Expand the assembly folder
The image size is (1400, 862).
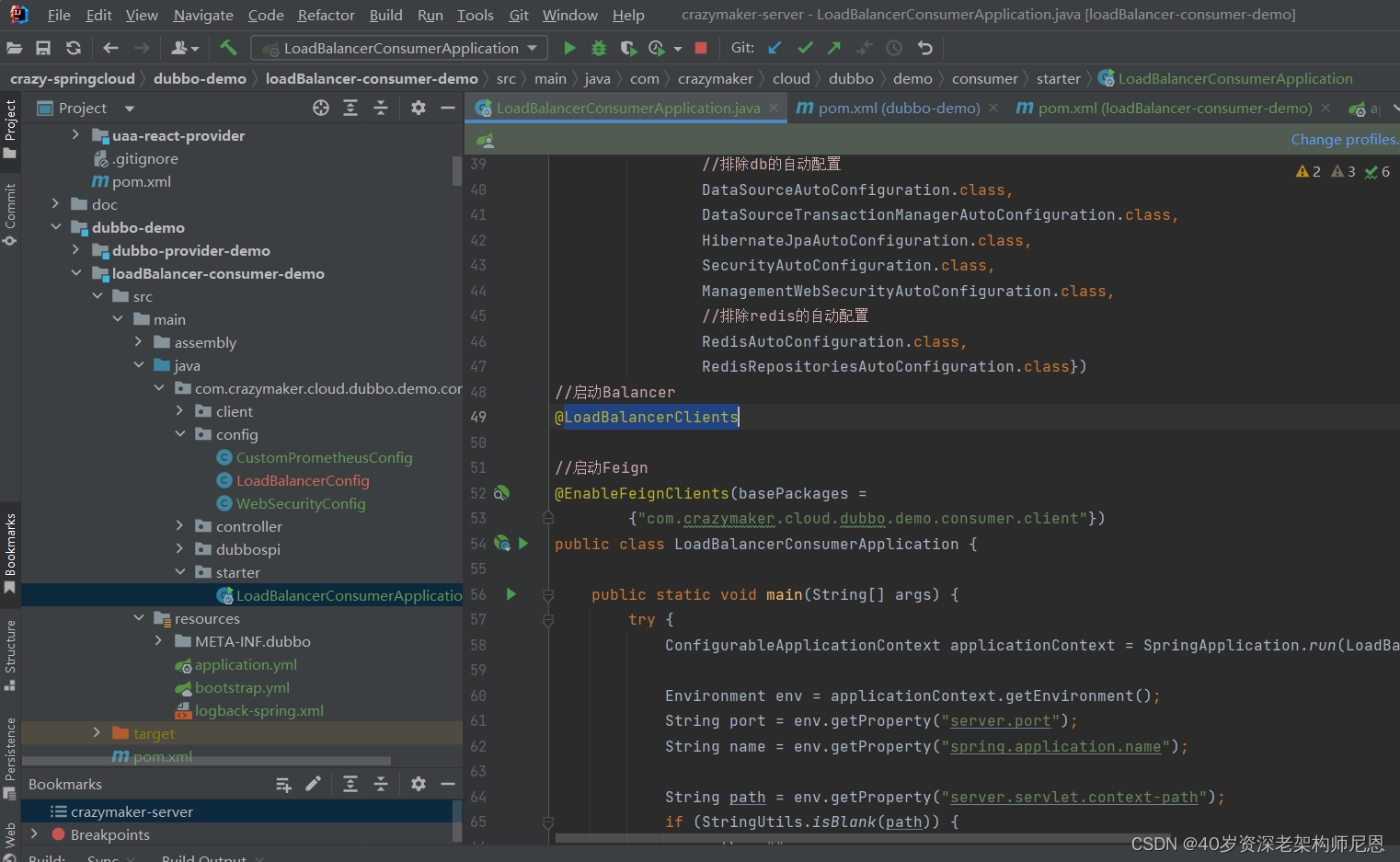tap(139, 342)
